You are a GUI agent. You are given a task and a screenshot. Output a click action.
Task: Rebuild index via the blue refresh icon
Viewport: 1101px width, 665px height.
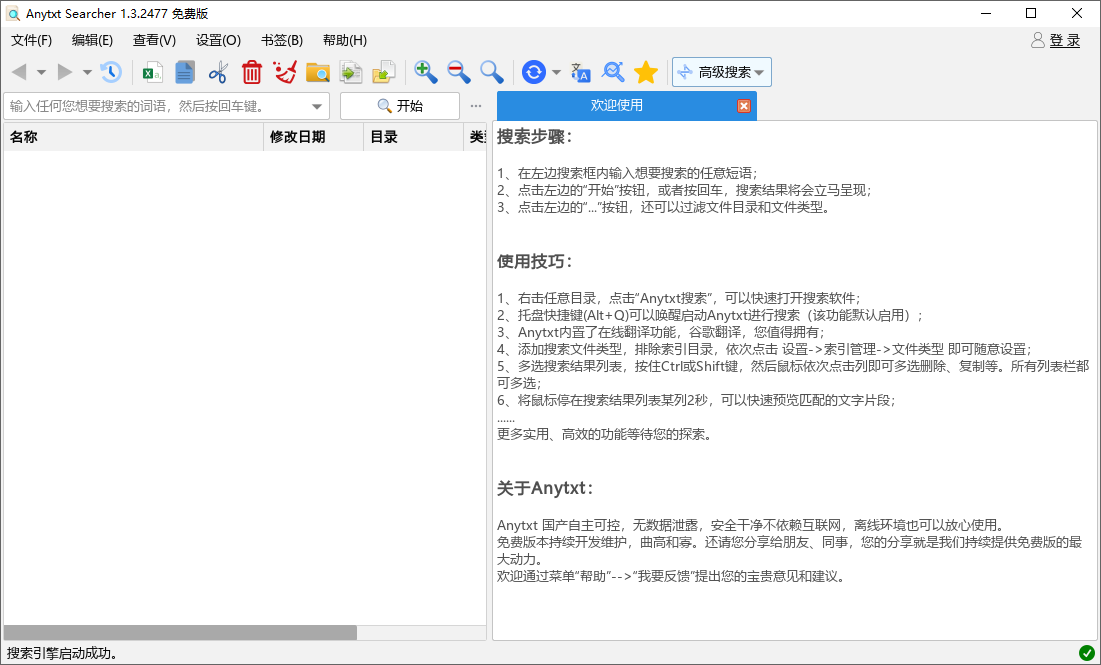click(534, 72)
